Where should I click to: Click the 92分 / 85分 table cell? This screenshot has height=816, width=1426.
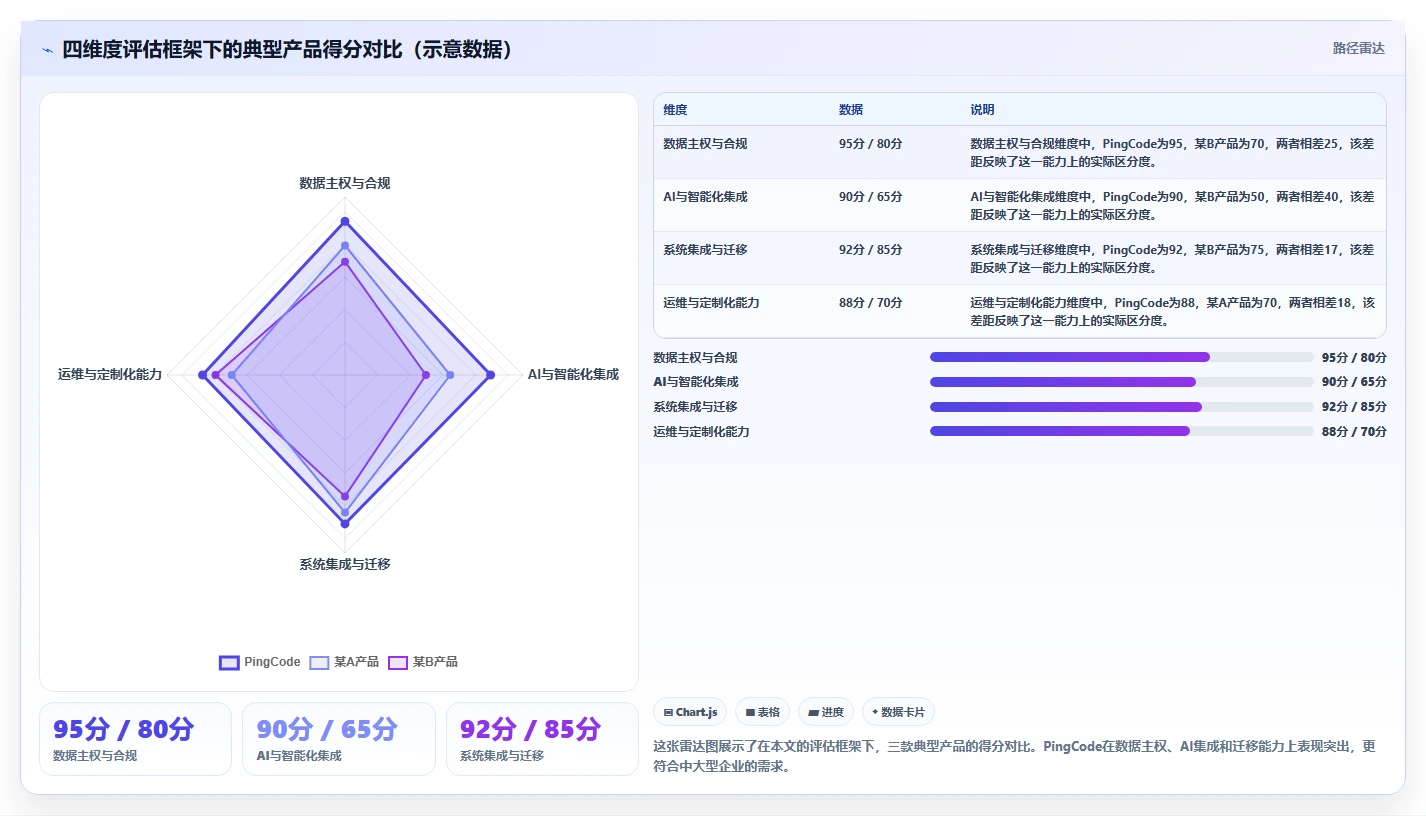click(871, 250)
